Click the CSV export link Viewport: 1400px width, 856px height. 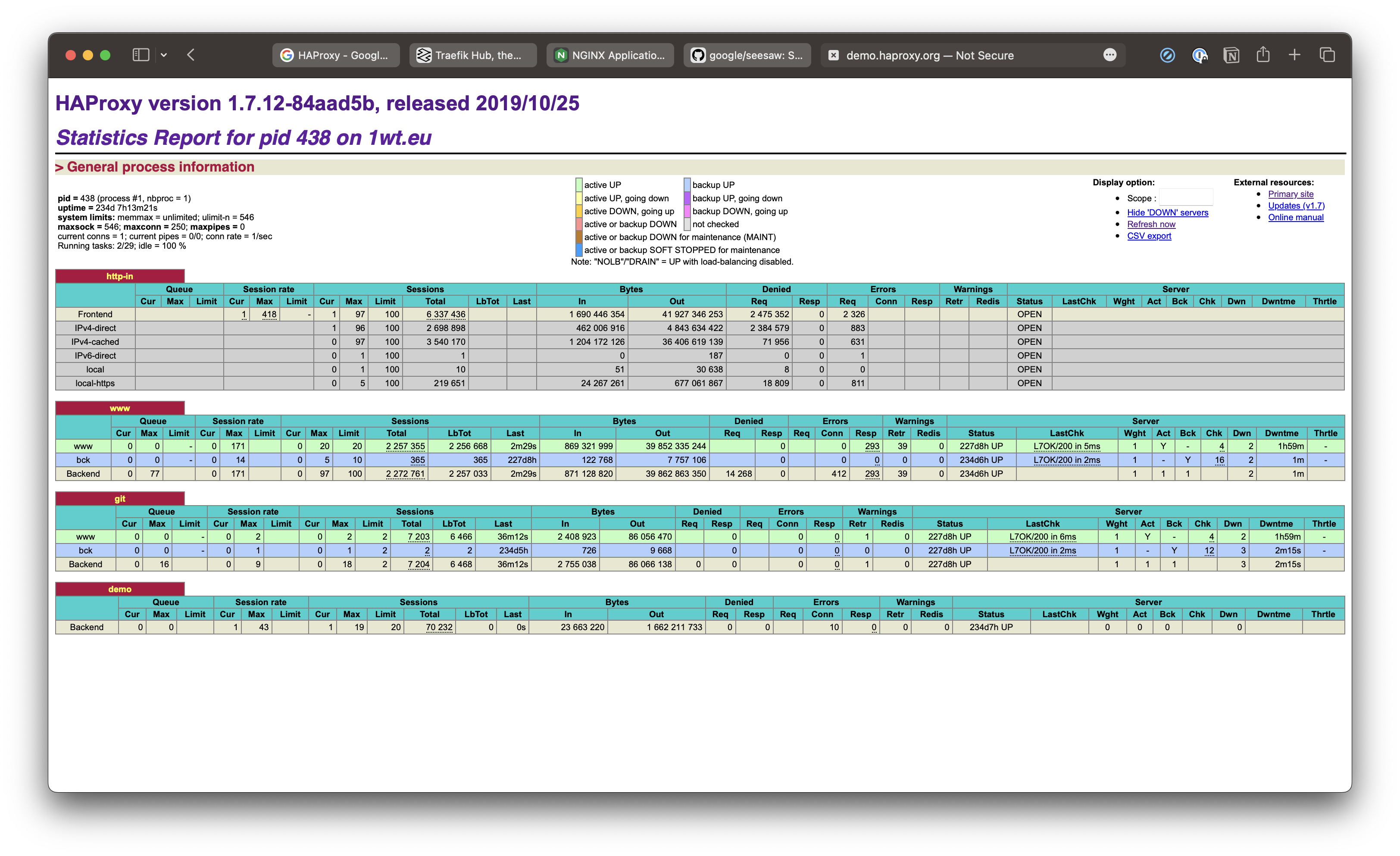(1149, 236)
